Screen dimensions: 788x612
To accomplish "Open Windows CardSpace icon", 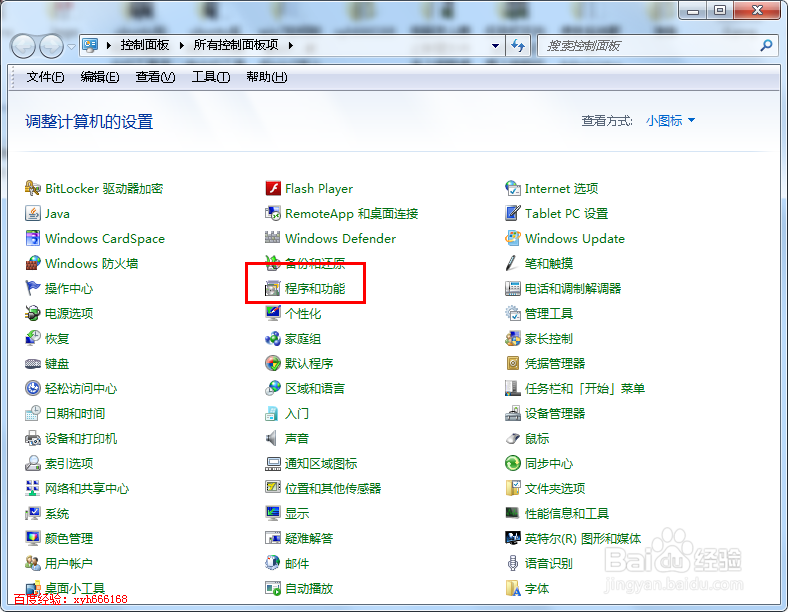I will 33,238.
